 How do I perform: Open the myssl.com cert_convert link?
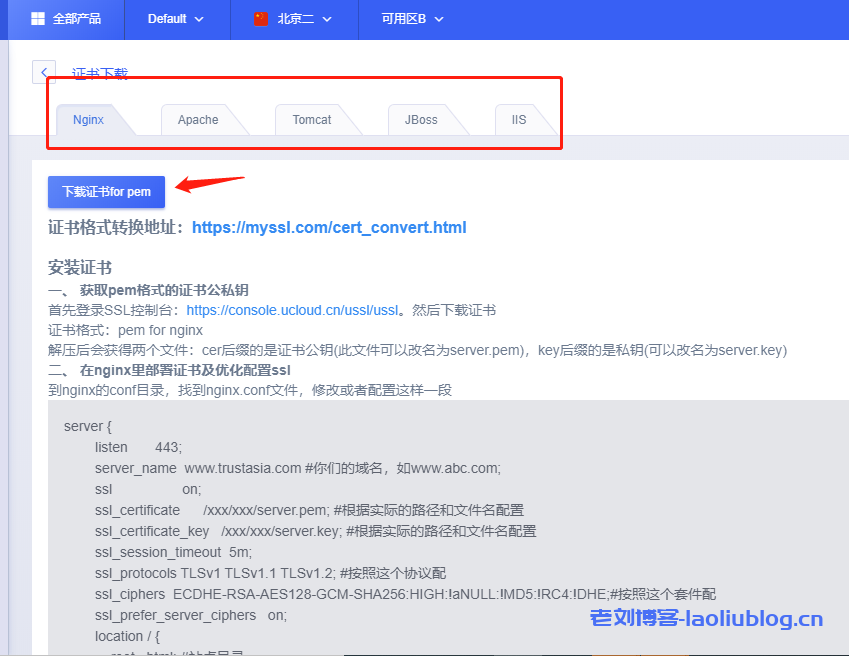[329, 227]
